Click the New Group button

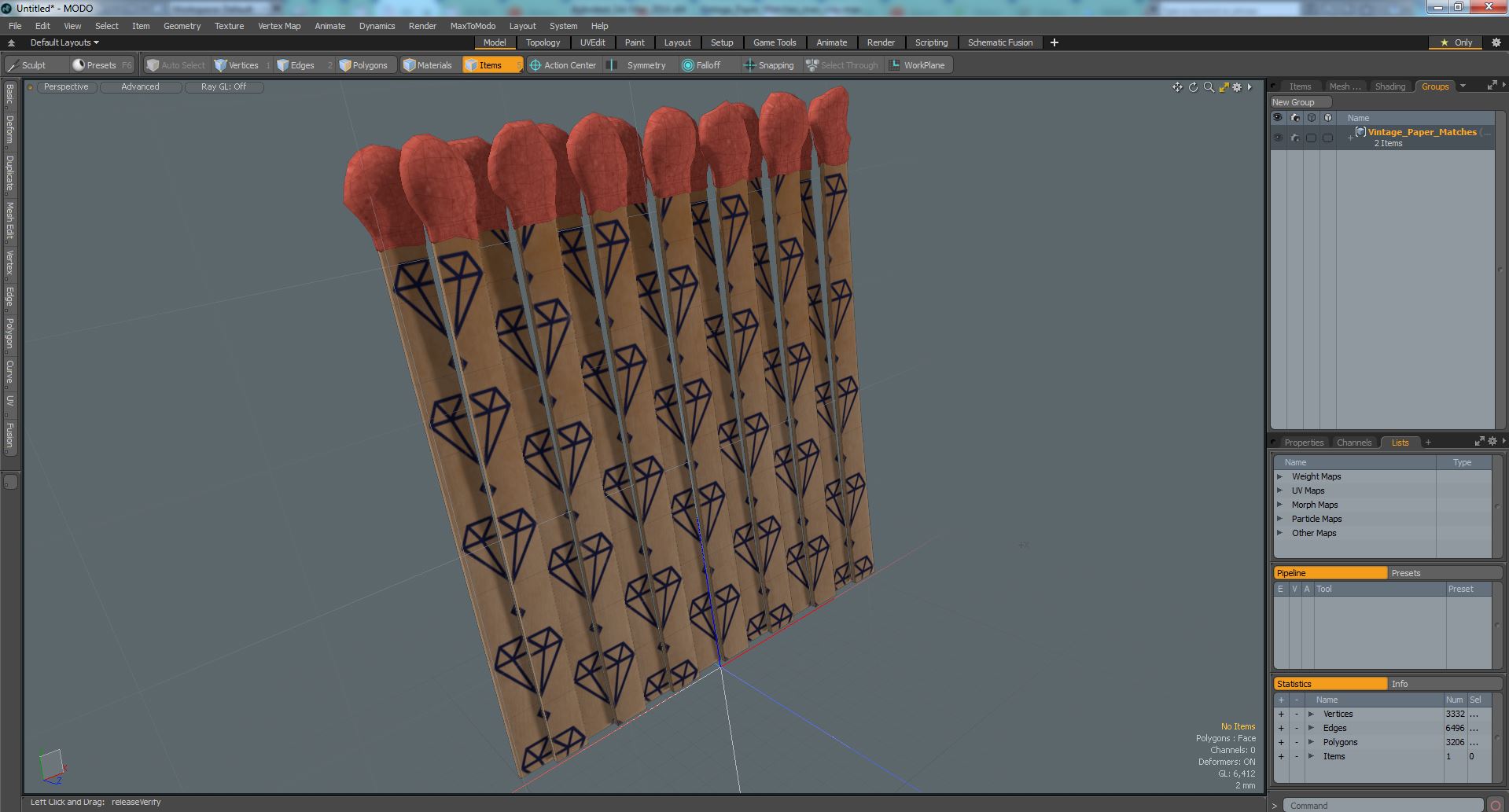(x=1300, y=102)
